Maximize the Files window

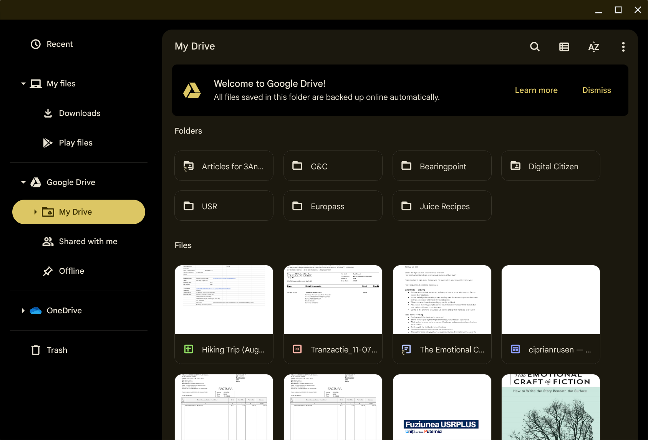(x=618, y=10)
